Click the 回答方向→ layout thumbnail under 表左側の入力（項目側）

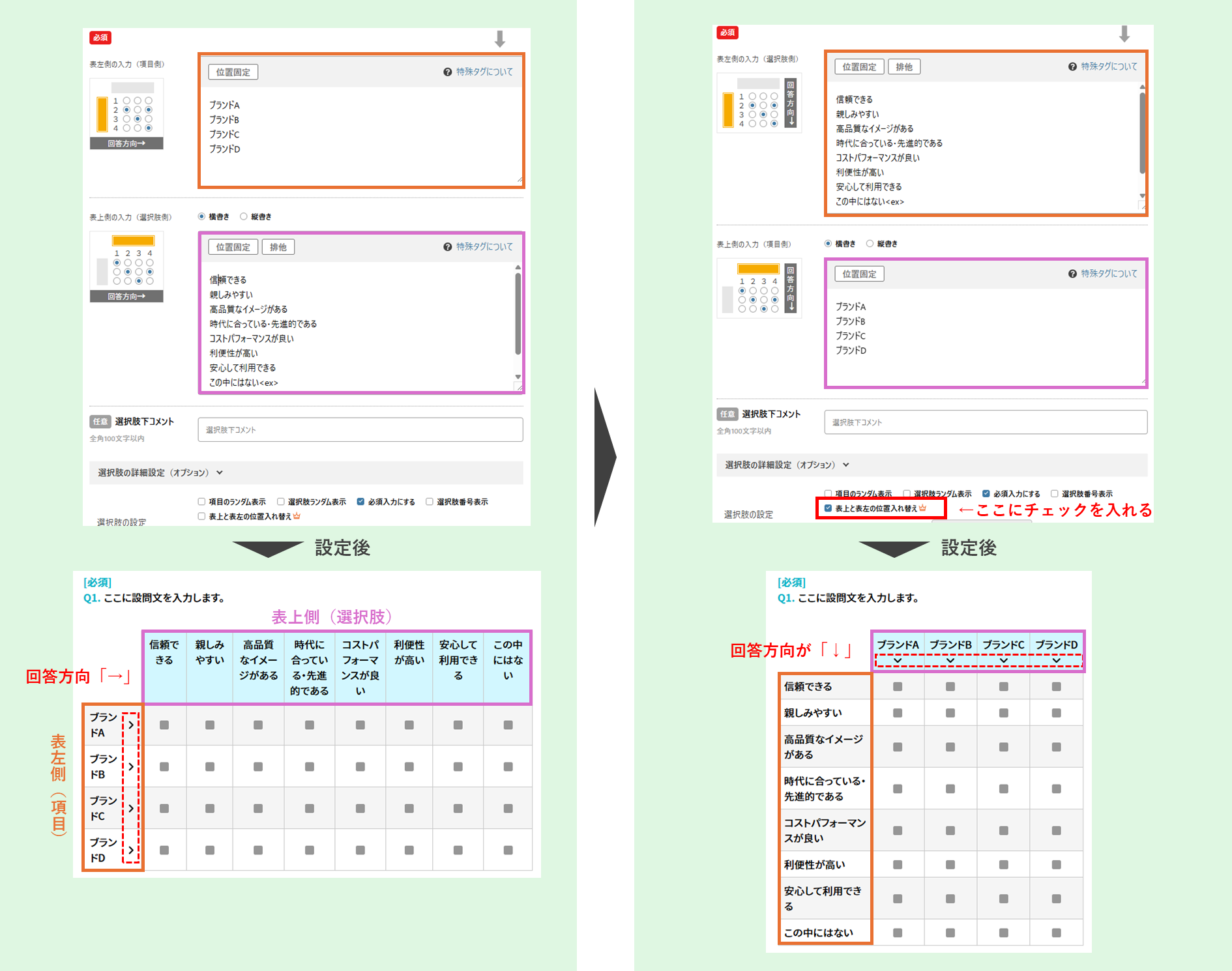tap(126, 115)
